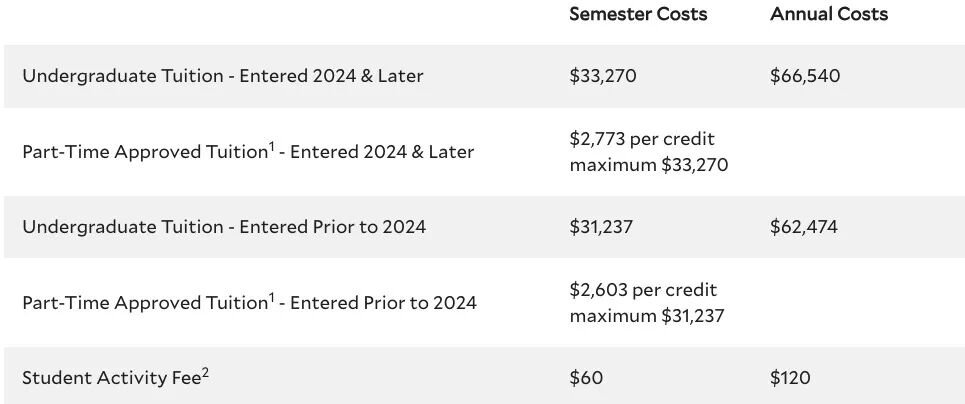Select the Undergraduate Tuition Entered 2024 & Later label

[x=222, y=76]
